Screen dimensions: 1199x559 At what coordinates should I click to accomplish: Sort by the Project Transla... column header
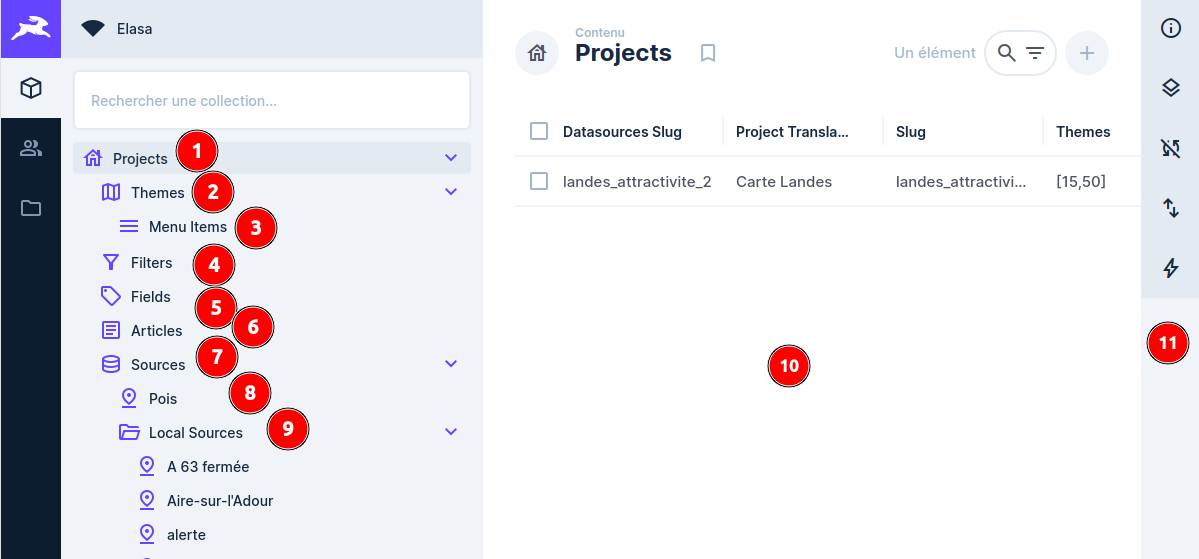click(792, 132)
